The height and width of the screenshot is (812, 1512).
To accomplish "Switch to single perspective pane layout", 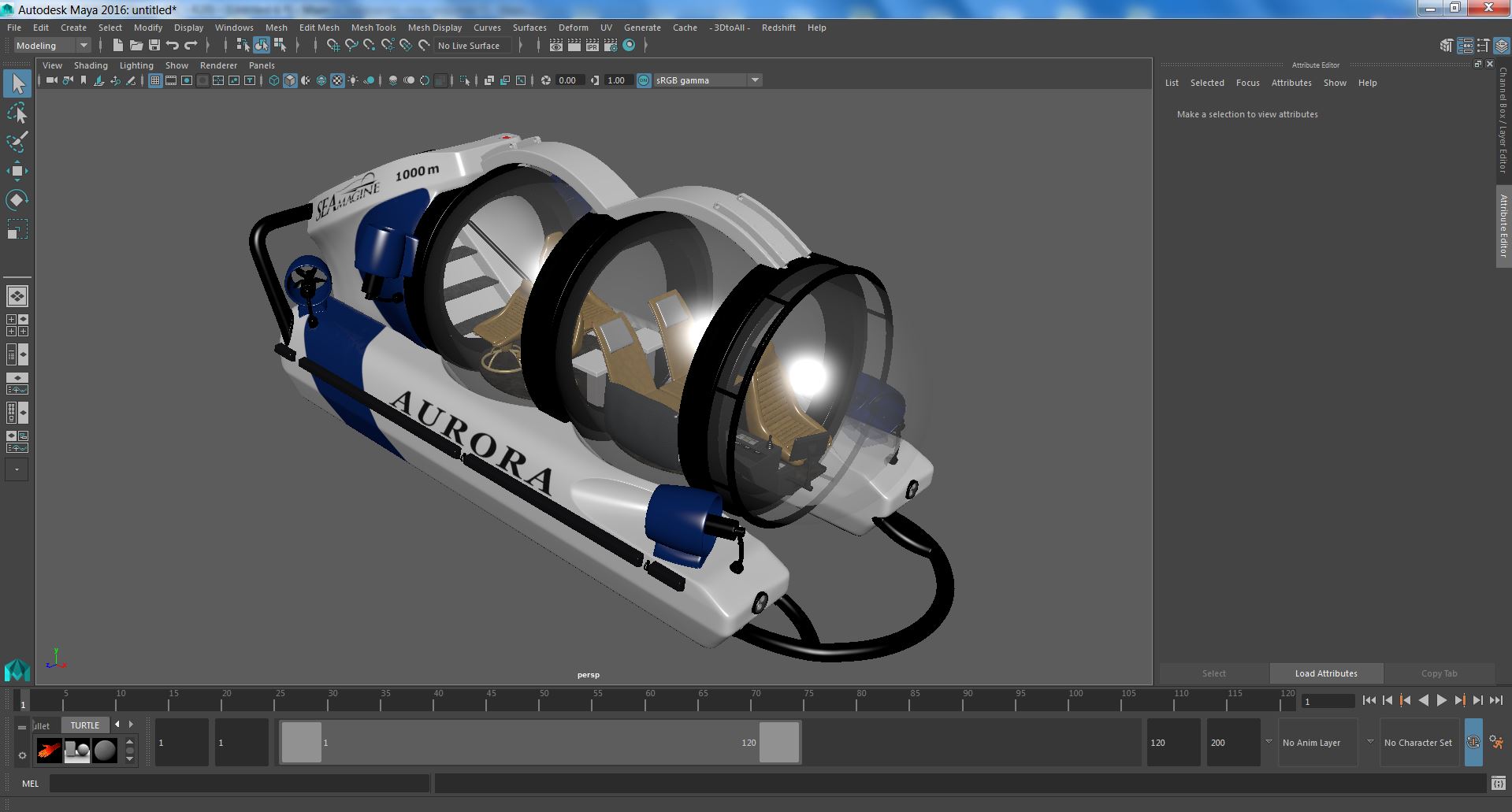I will pos(17,296).
